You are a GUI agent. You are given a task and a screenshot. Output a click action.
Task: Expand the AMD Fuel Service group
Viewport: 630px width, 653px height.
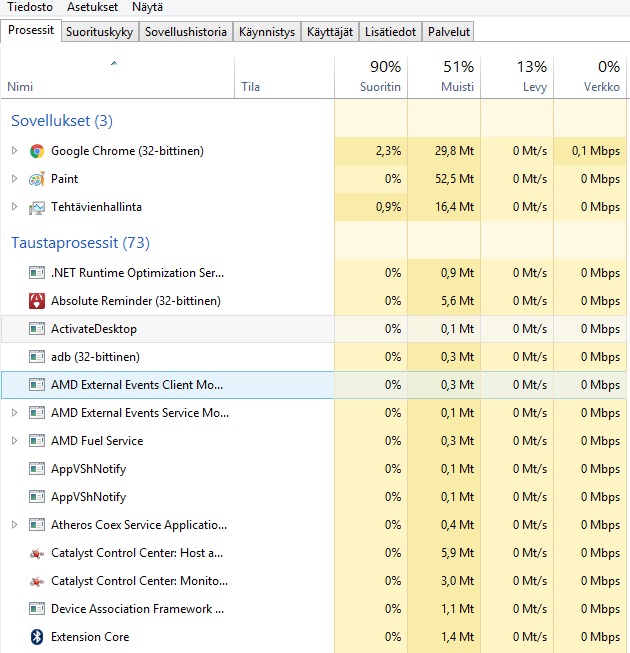[14, 441]
